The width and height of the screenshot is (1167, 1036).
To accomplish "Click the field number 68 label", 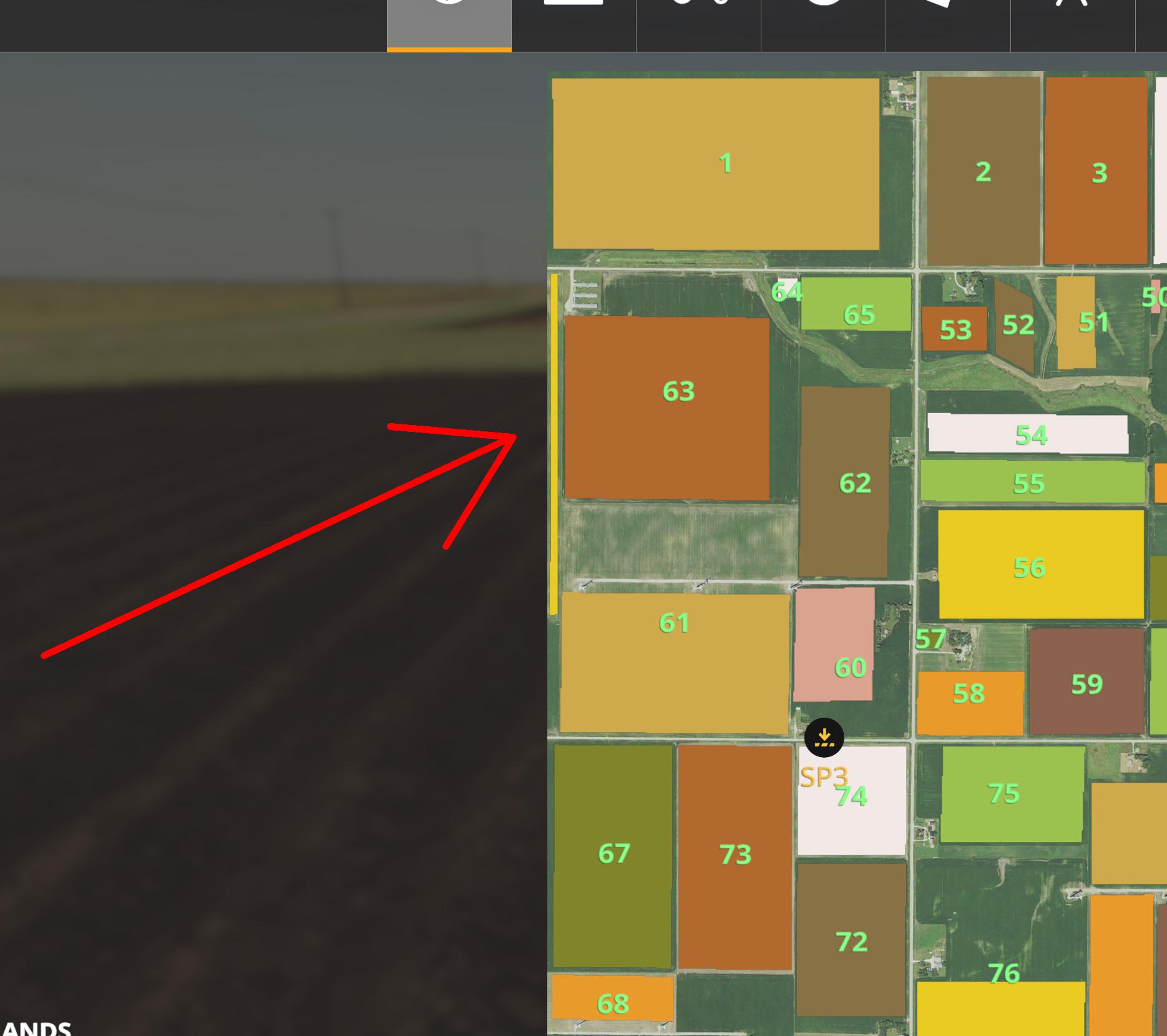I will 613,1004.
